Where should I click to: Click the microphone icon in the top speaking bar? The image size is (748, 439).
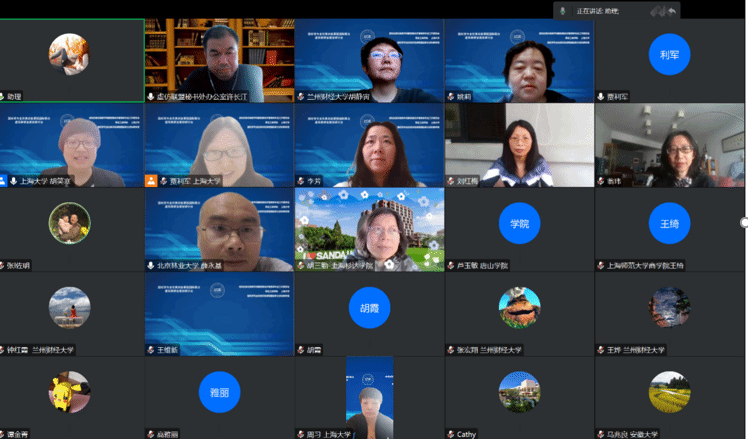pos(563,10)
